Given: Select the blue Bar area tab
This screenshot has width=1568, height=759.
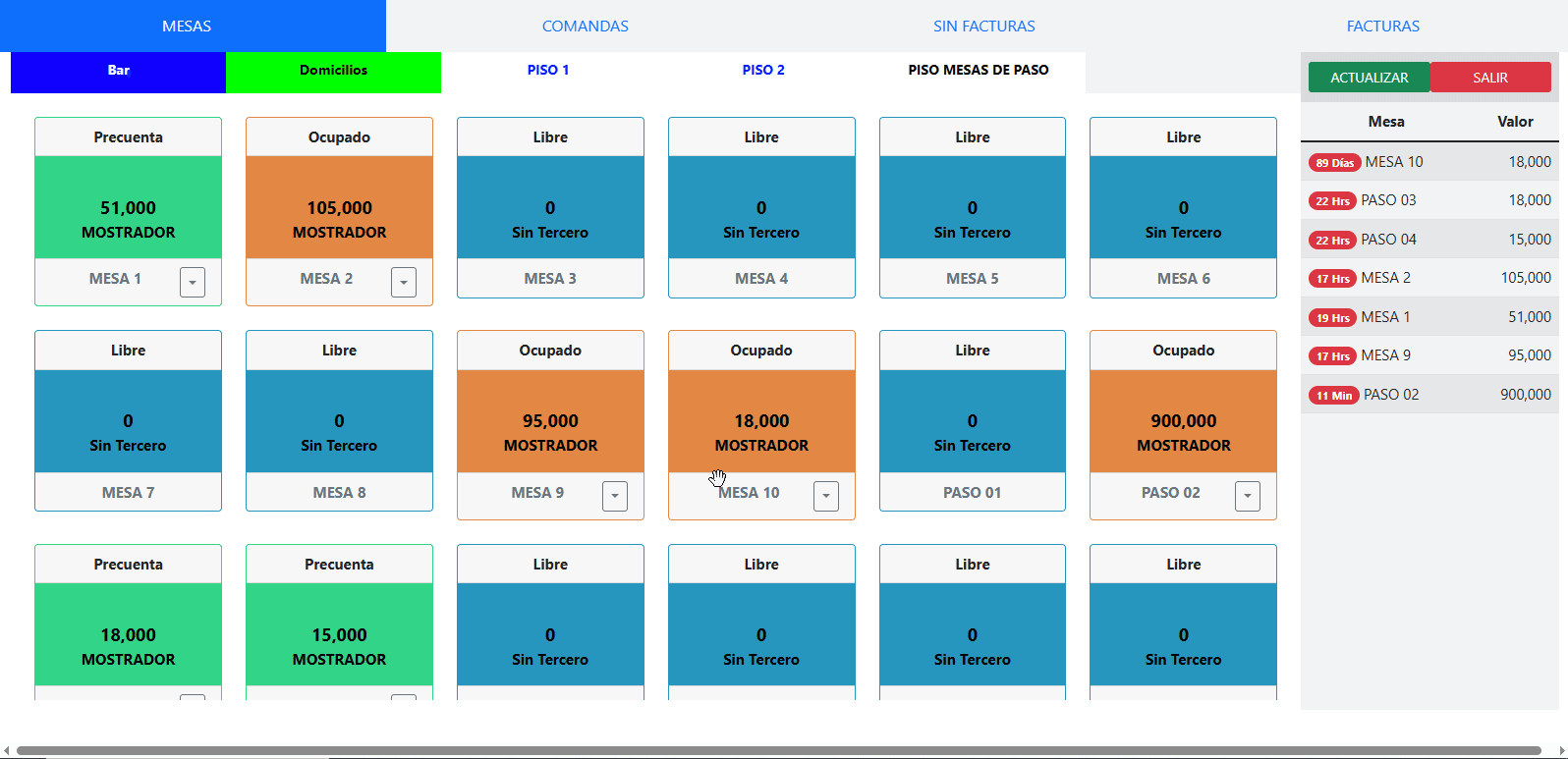Looking at the screenshot, I should 118,71.
